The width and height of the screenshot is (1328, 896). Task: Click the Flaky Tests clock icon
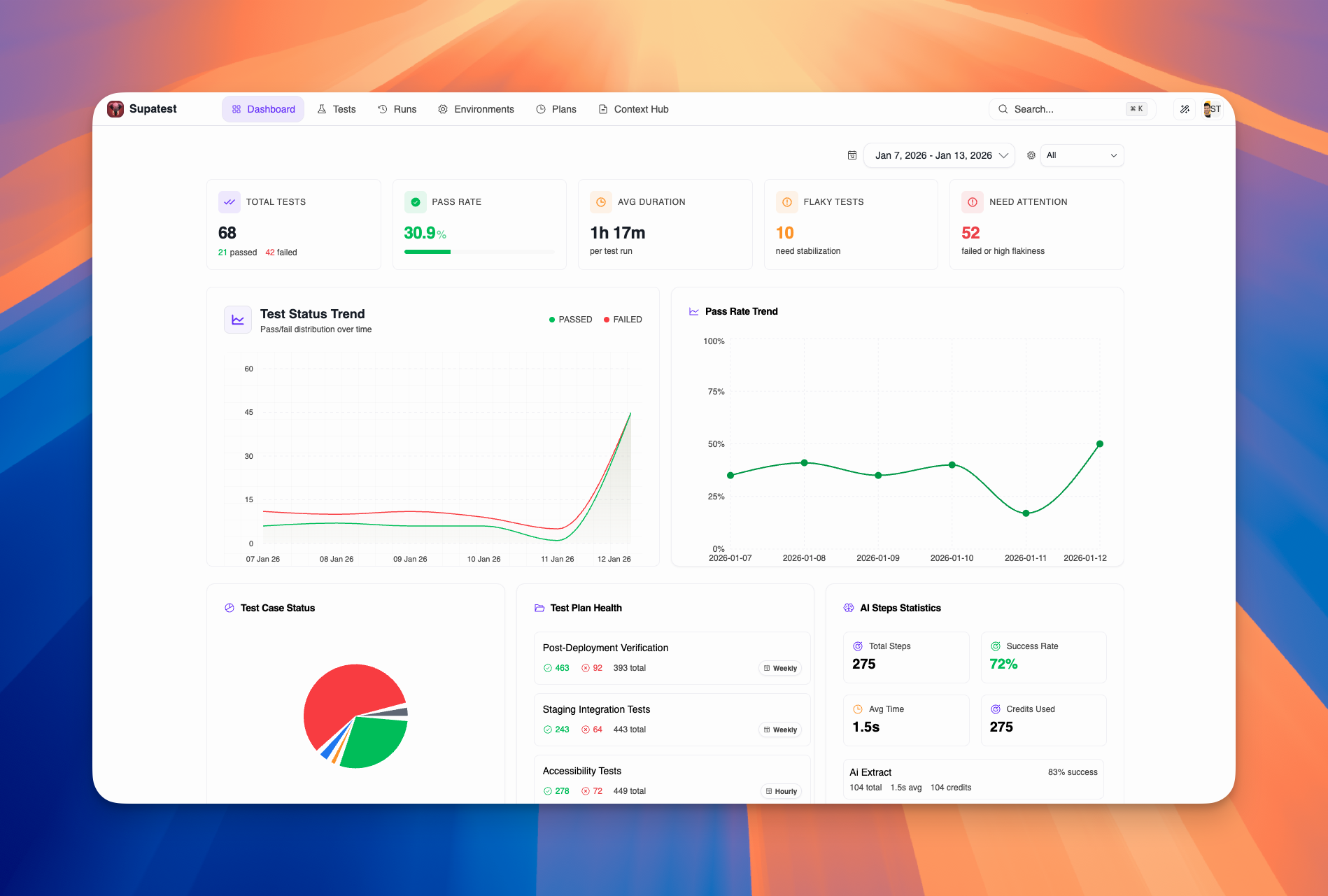tap(786, 201)
